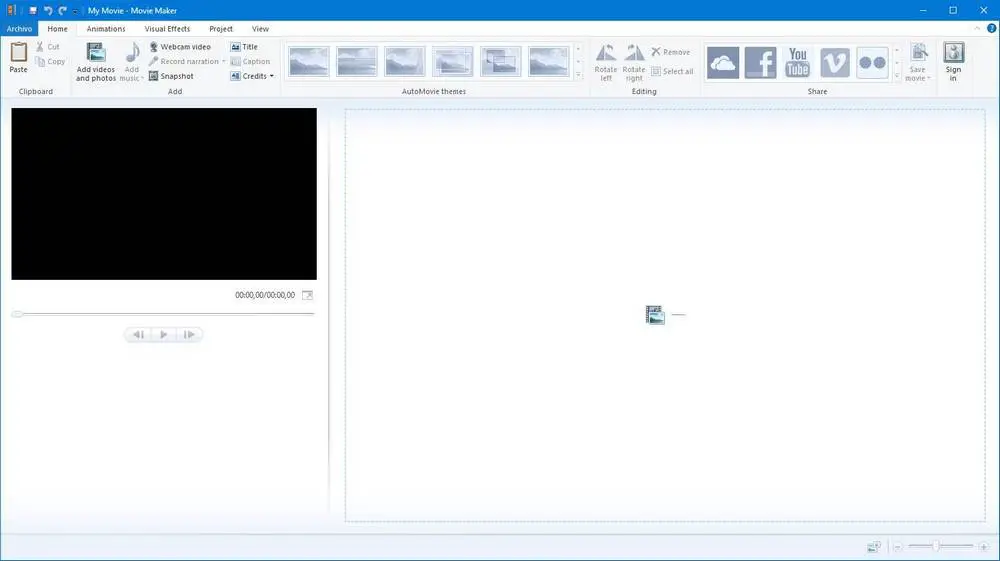Click the Paste clipboard icon
This screenshot has height=561, width=1000.
tap(18, 52)
